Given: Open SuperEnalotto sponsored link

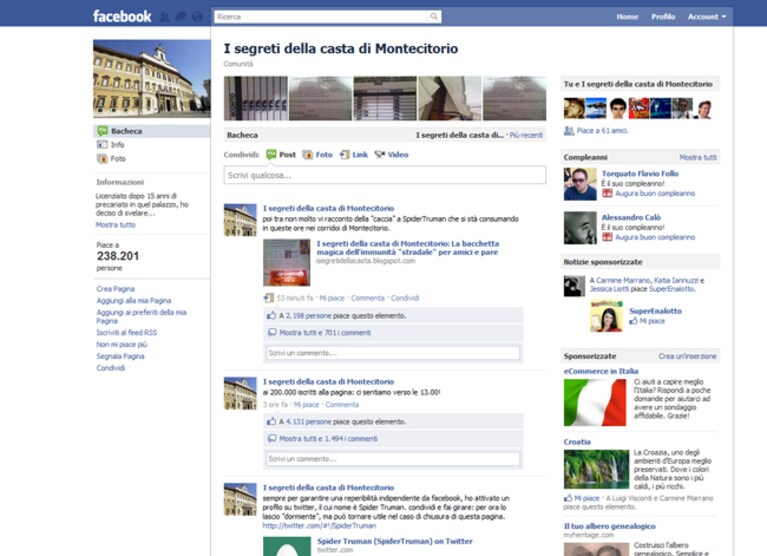Looking at the screenshot, I should coord(655,311).
